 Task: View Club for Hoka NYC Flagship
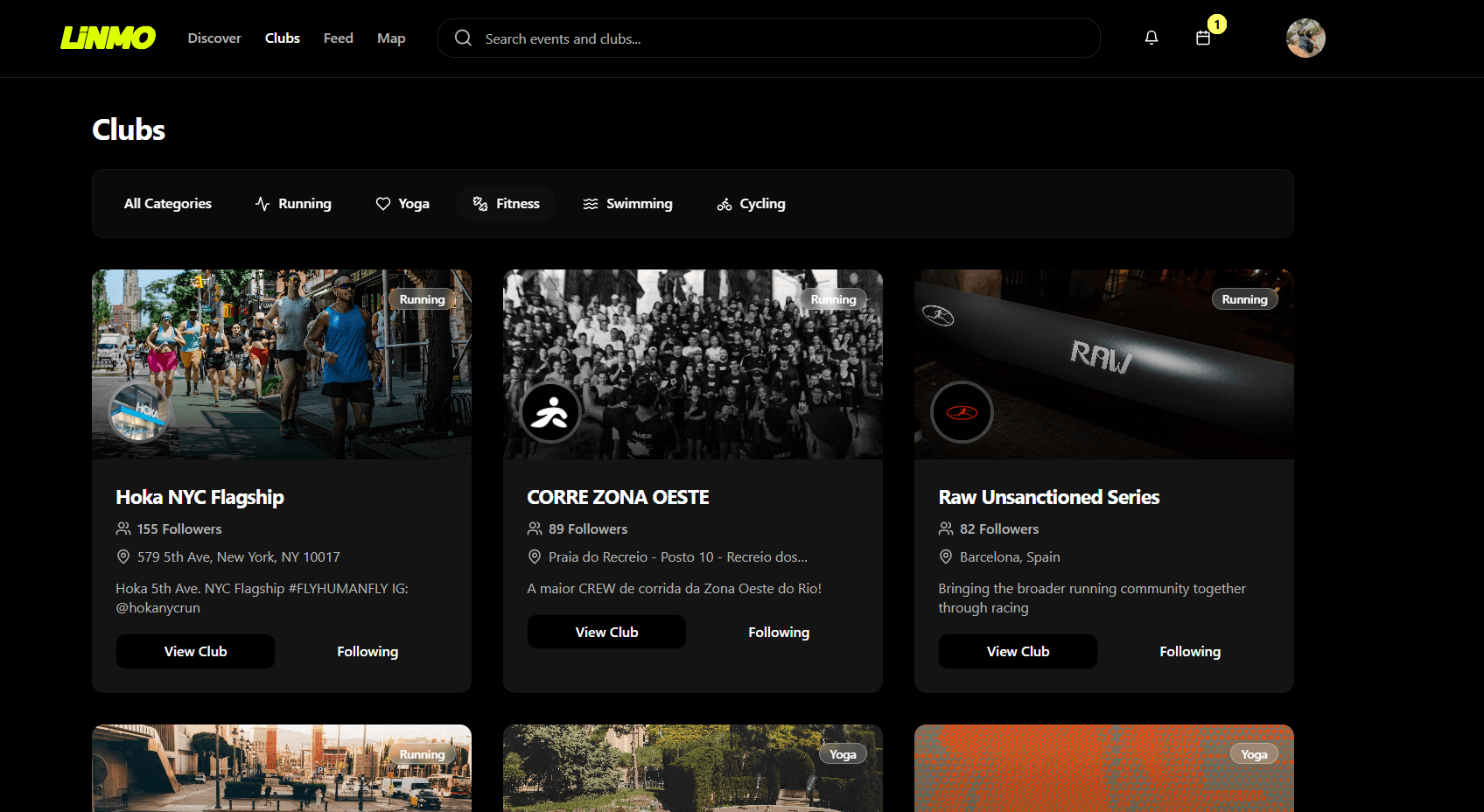(x=195, y=651)
